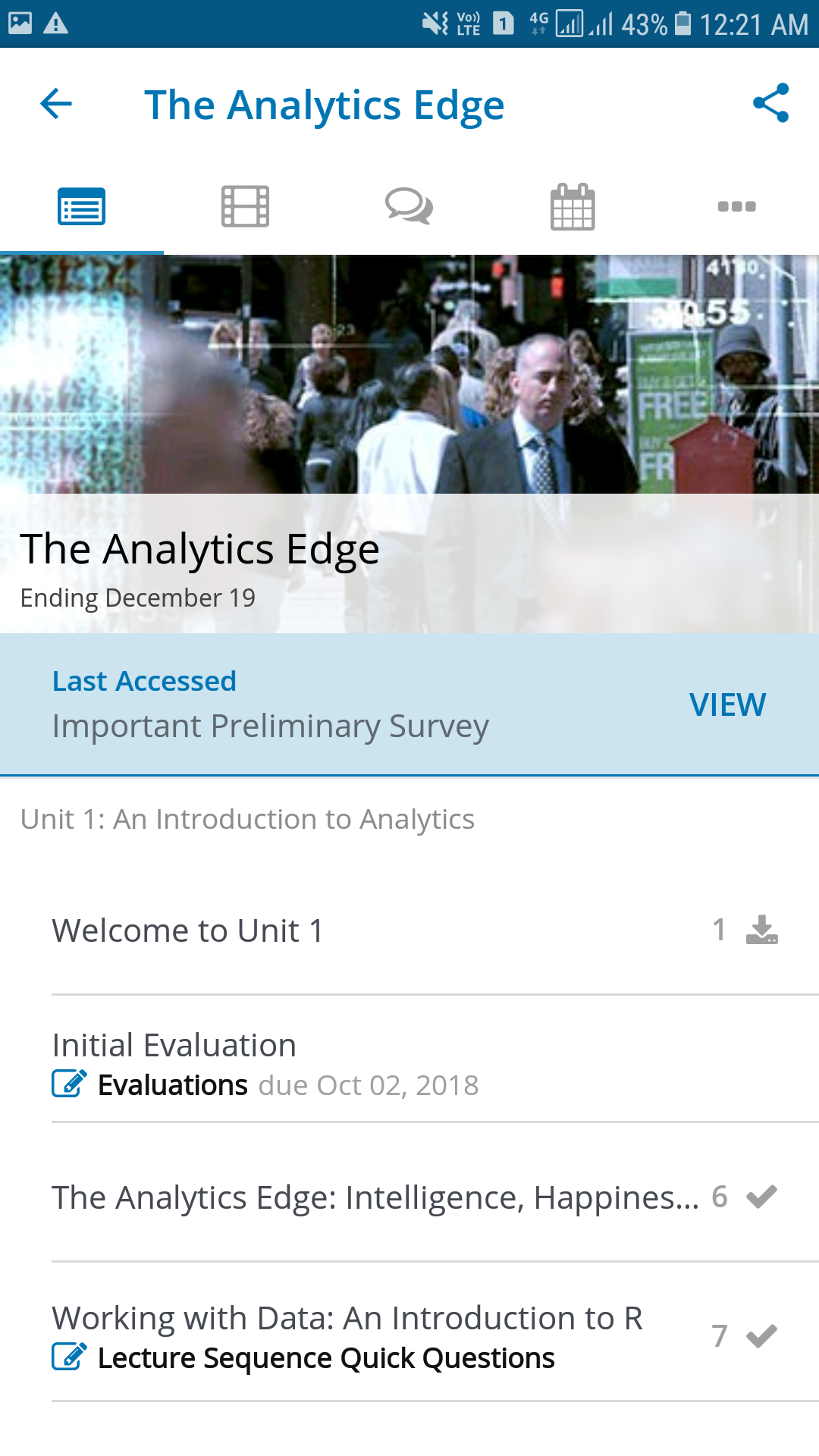
Task: Open the Initial Evaluation assignment
Action: (x=174, y=1044)
